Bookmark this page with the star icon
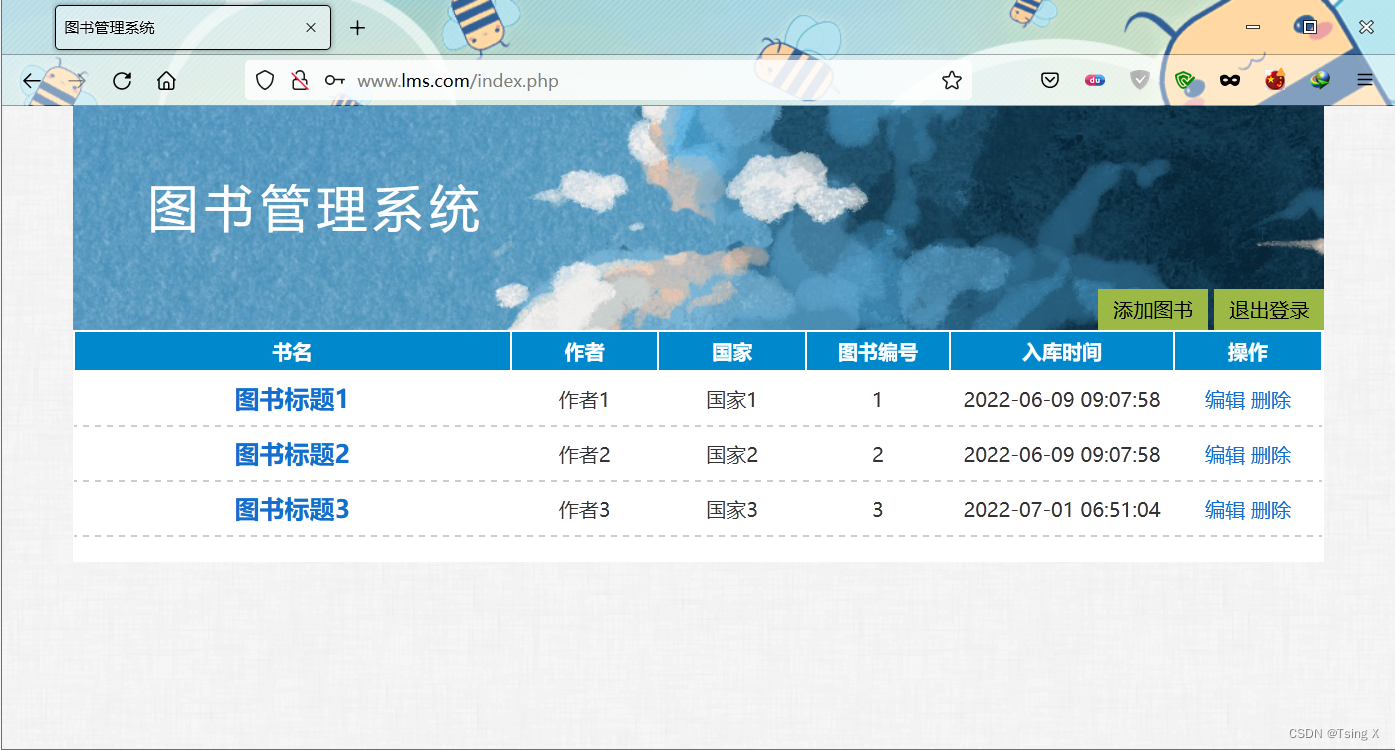1395x750 pixels. [x=952, y=81]
